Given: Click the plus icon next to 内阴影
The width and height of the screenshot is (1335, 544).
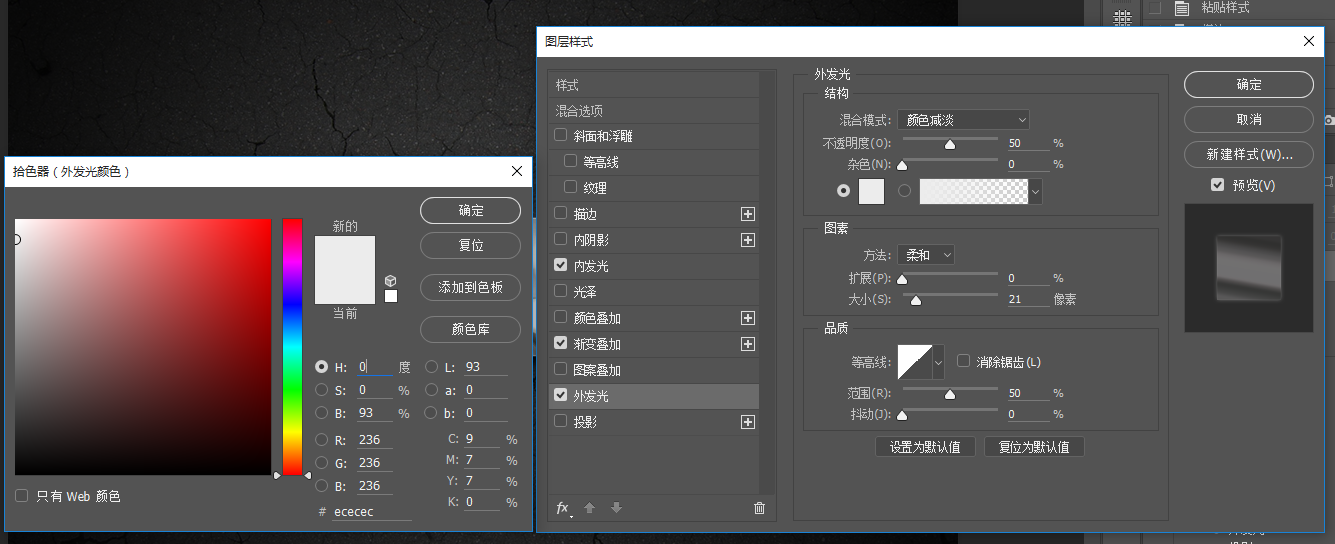Looking at the screenshot, I should coord(747,240).
